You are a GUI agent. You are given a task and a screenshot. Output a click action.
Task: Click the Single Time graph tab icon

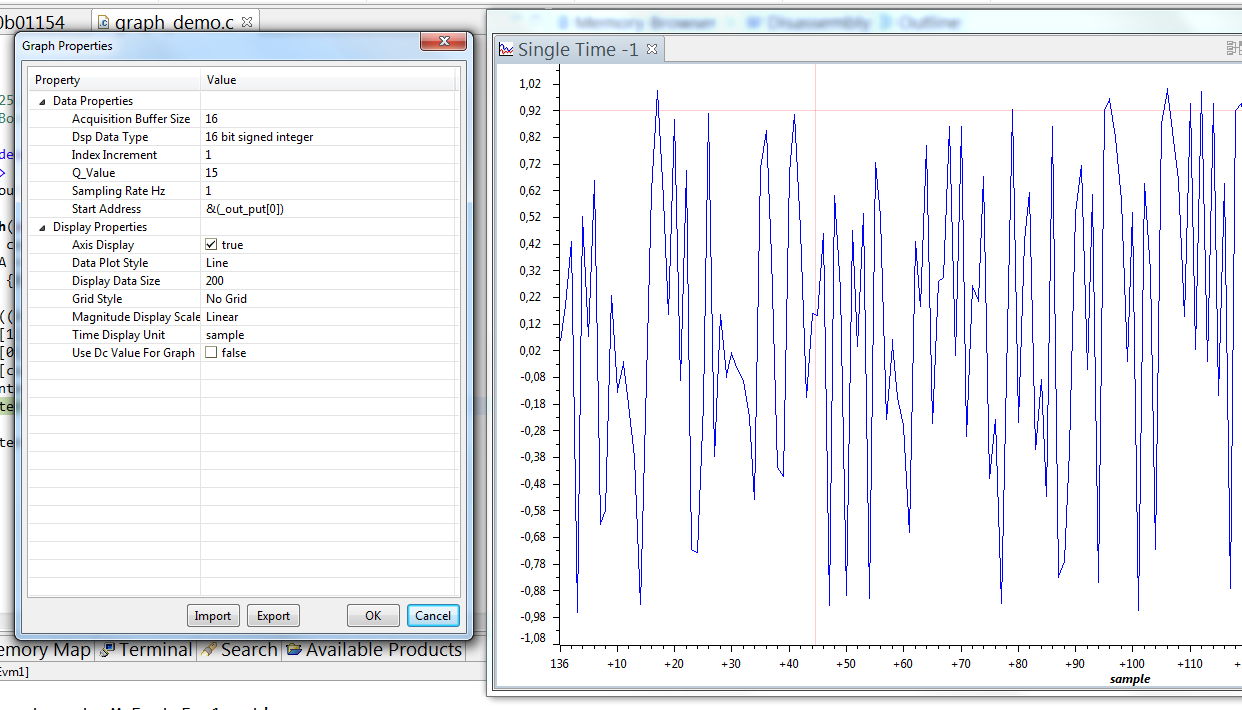(506, 49)
